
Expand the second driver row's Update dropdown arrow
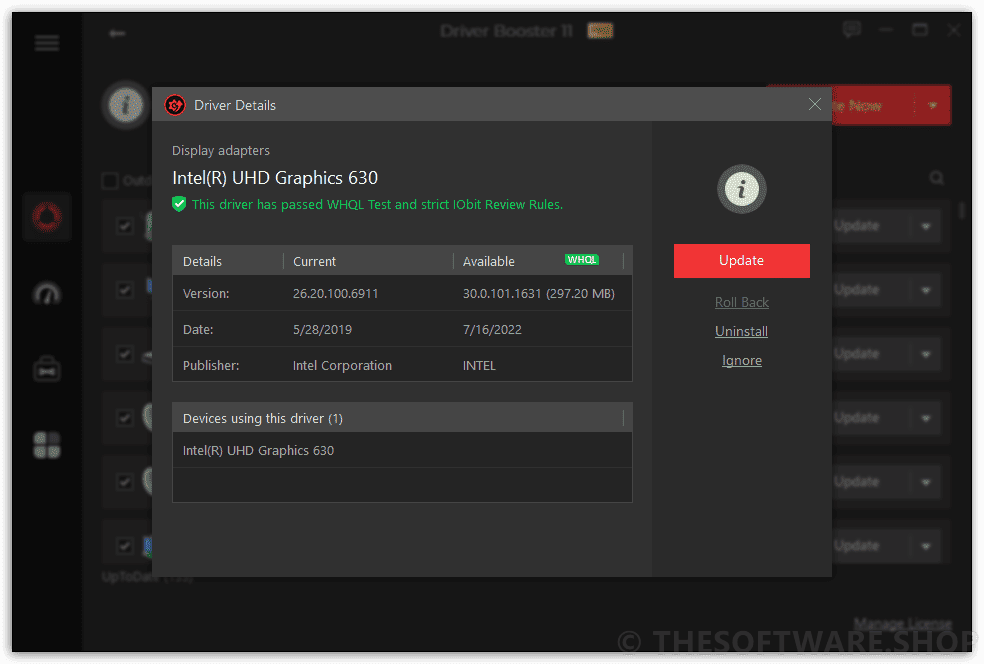(926, 290)
